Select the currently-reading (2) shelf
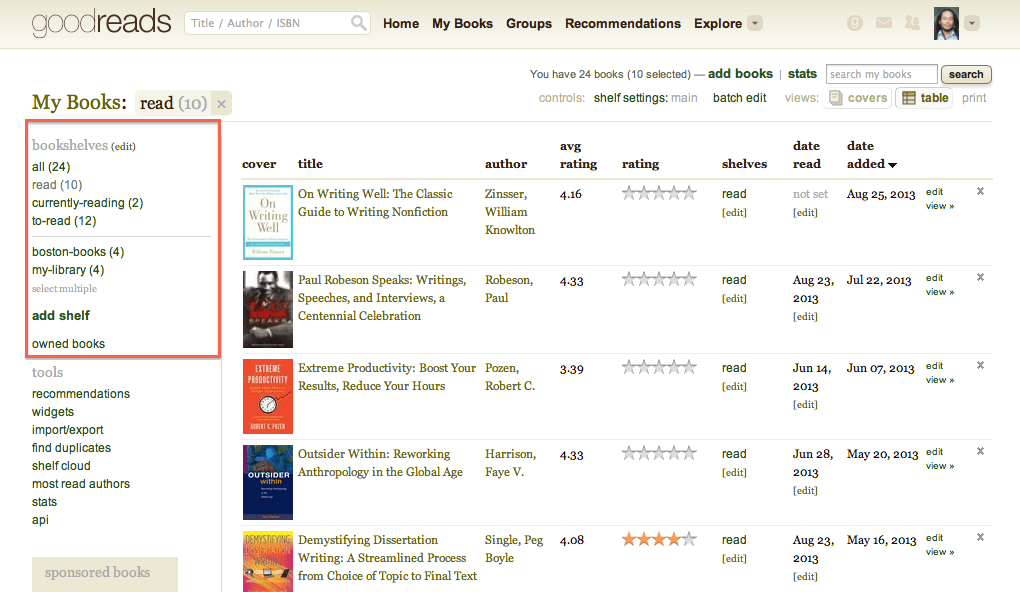1020x592 pixels. click(87, 202)
